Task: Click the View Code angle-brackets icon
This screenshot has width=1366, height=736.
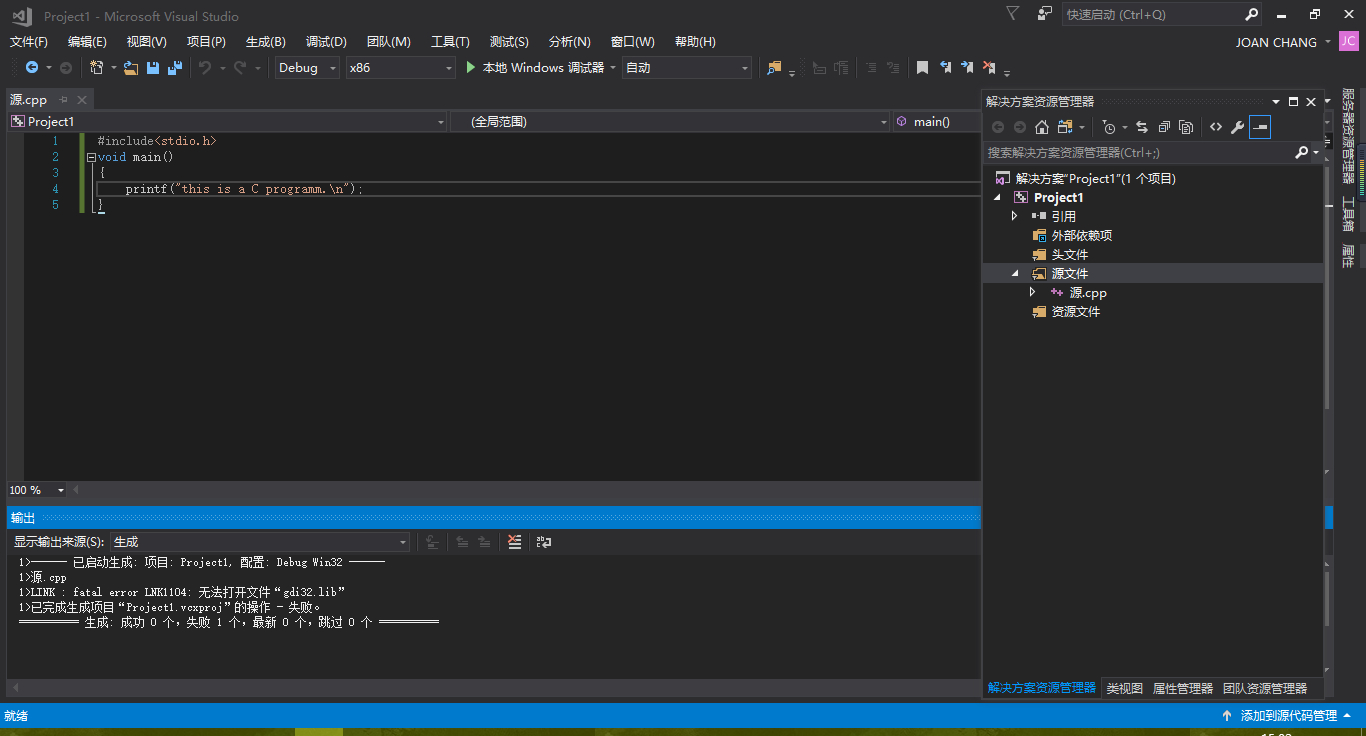Action: [x=1216, y=127]
